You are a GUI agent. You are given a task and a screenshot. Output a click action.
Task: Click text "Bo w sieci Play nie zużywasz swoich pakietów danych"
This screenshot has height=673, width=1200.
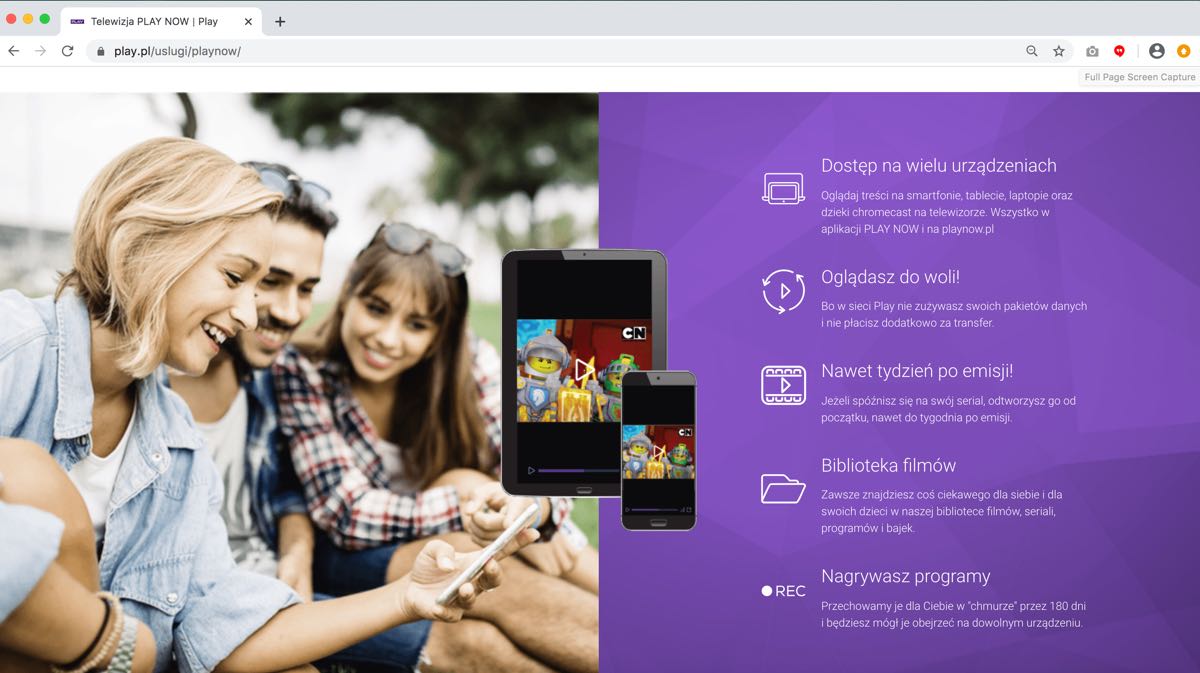(x=953, y=306)
